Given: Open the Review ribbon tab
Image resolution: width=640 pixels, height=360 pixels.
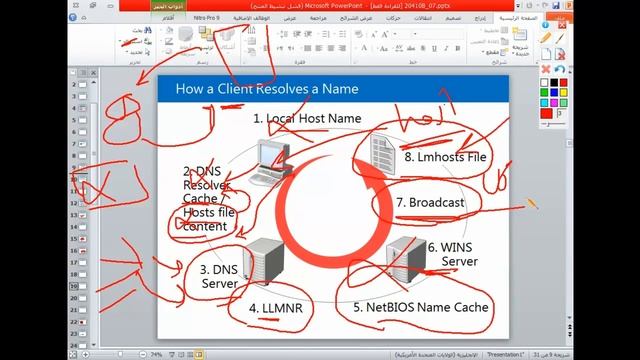Looking at the screenshot, I should [x=318, y=18].
